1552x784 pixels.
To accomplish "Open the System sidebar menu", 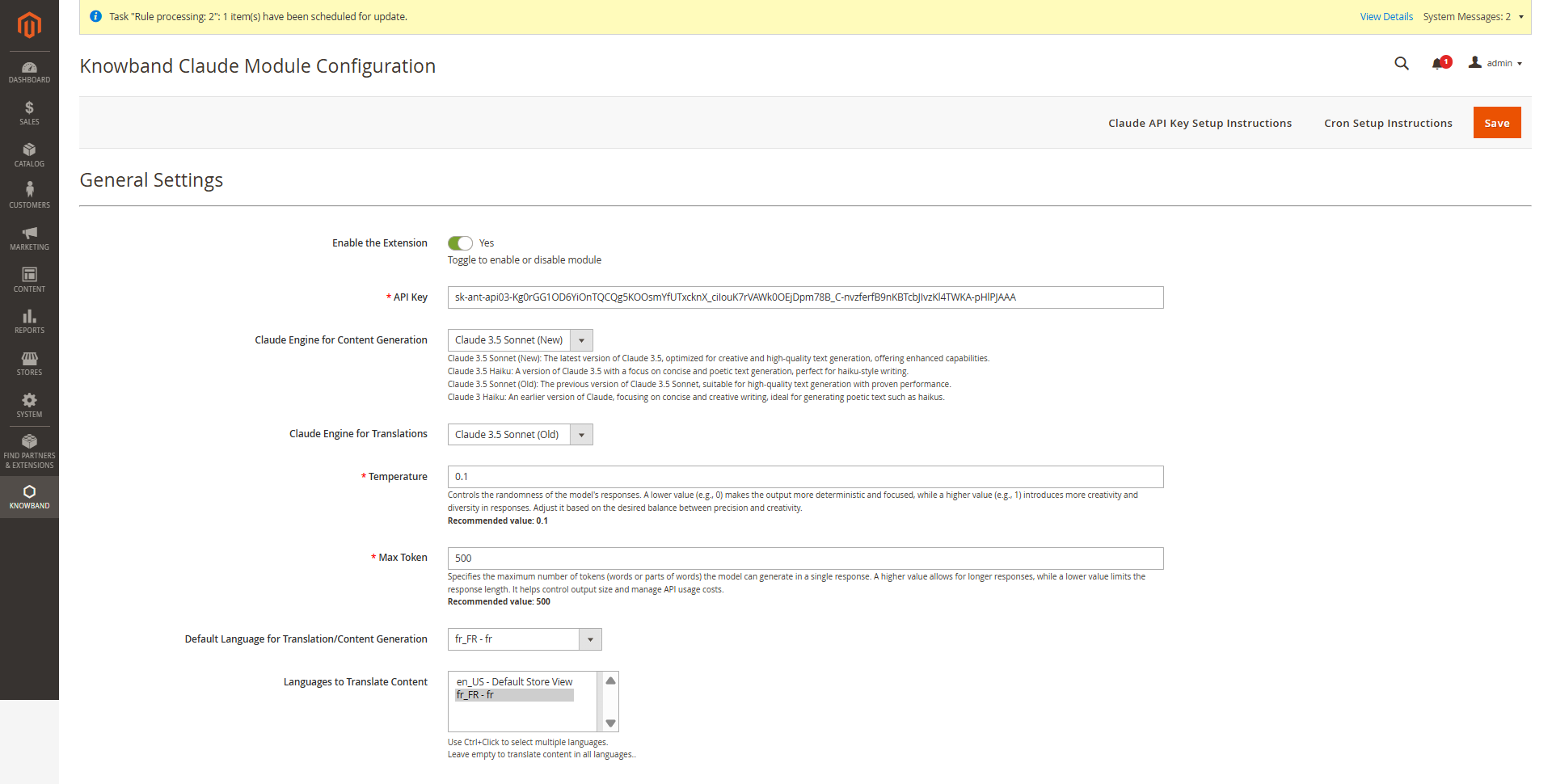I will pyautogui.click(x=29, y=406).
